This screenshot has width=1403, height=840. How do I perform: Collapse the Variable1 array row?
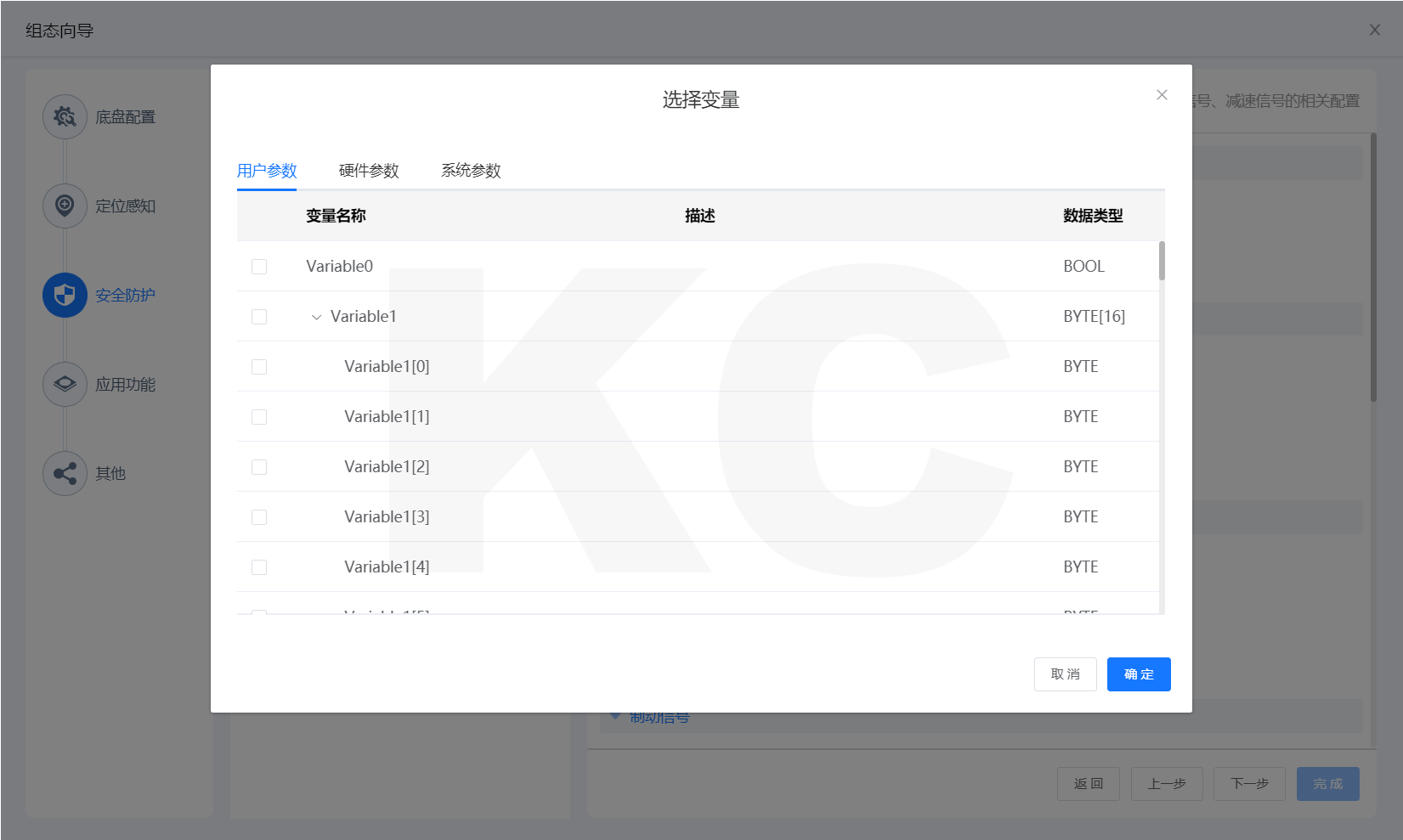pos(316,317)
